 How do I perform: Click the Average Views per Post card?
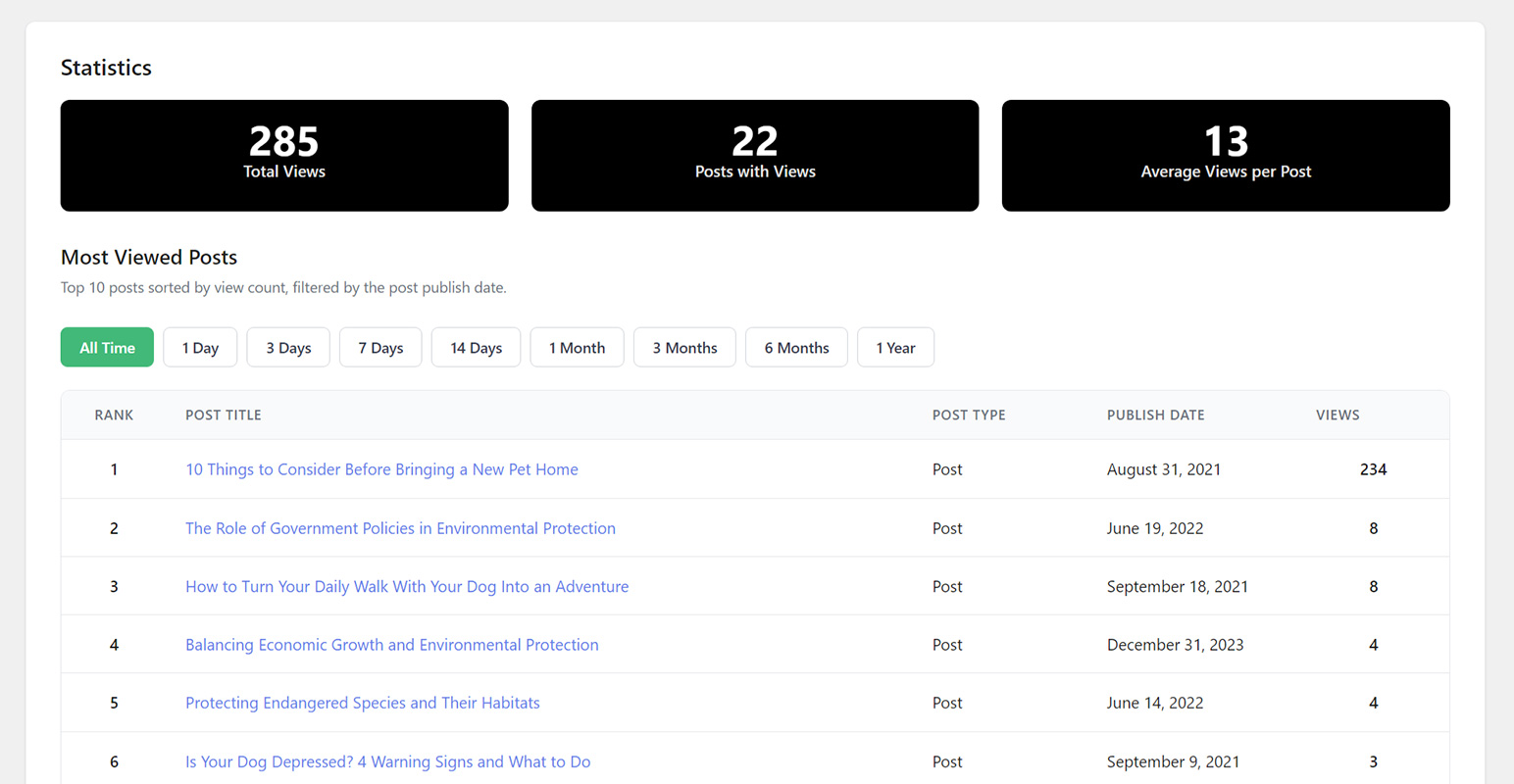[x=1226, y=156]
